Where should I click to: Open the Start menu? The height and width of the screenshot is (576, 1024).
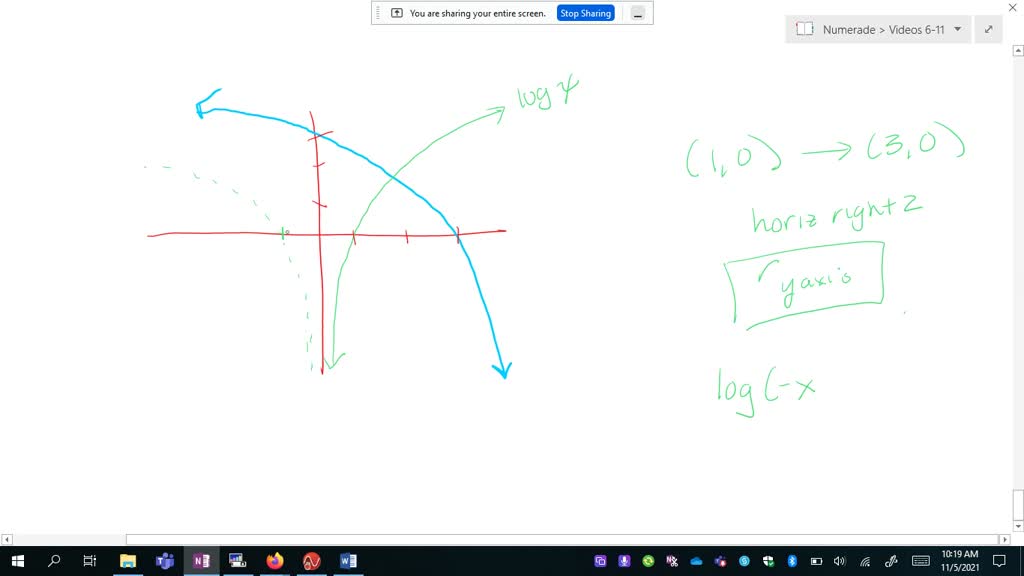[x=18, y=561]
